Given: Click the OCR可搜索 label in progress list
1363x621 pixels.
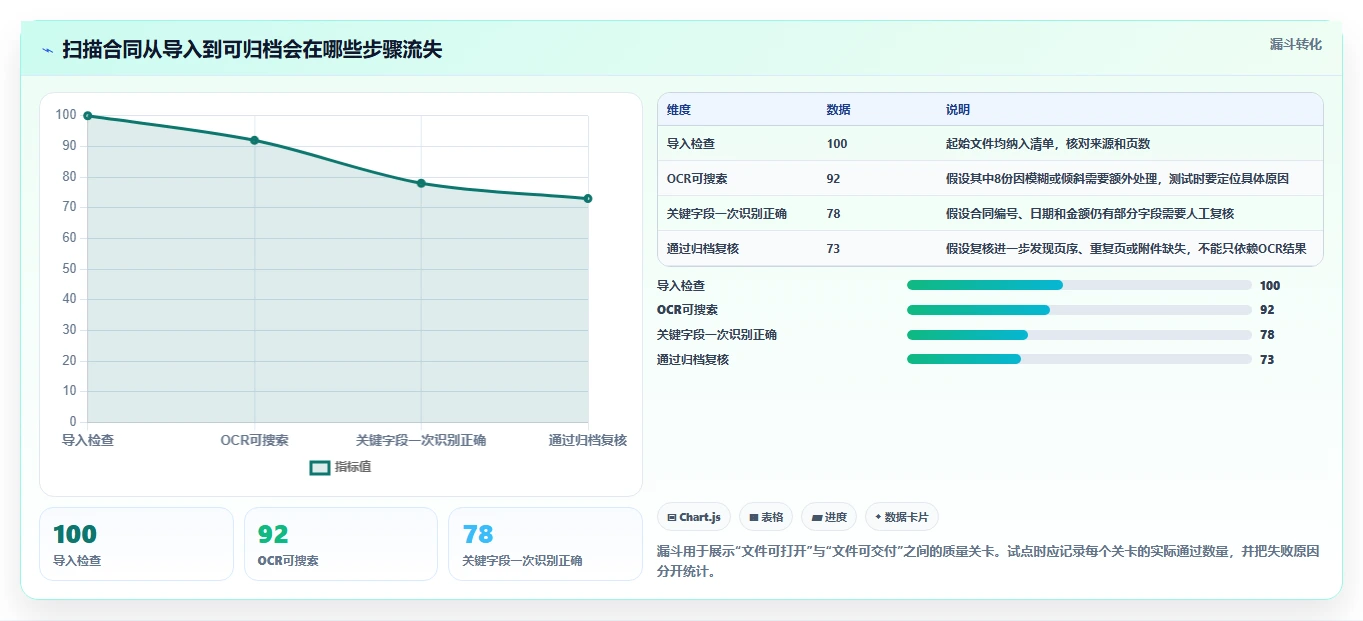Looking at the screenshot, I should 687,310.
